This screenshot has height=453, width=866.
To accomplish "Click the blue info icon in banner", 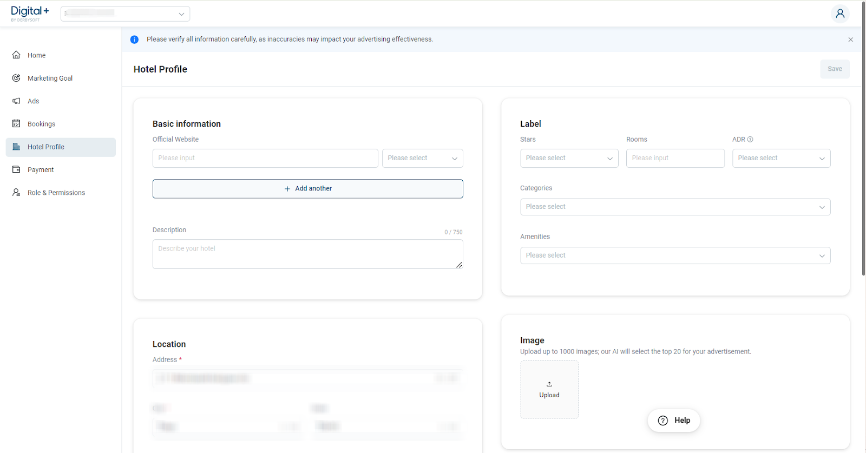I will click(134, 39).
